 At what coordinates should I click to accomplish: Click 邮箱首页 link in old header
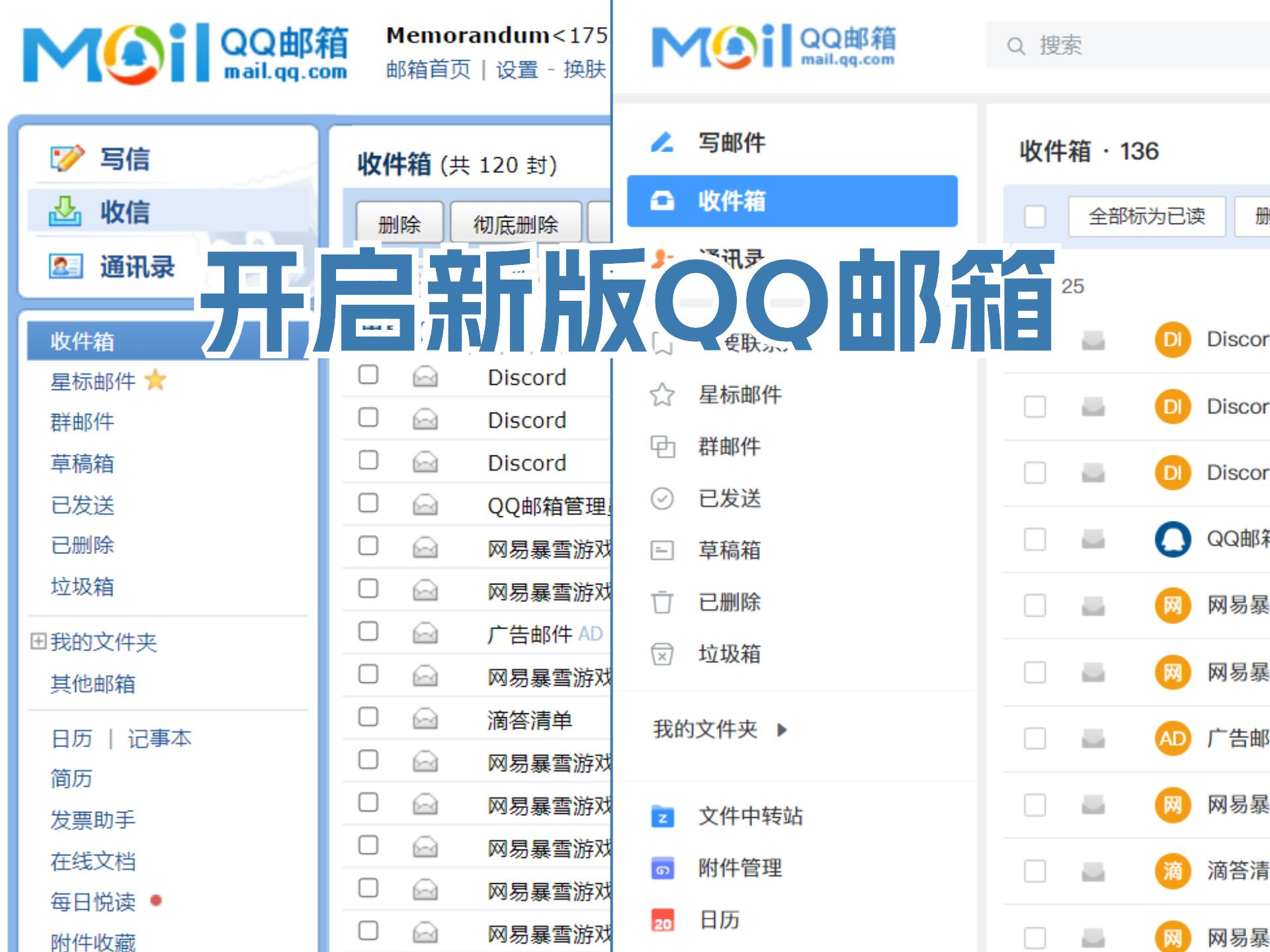click(429, 69)
